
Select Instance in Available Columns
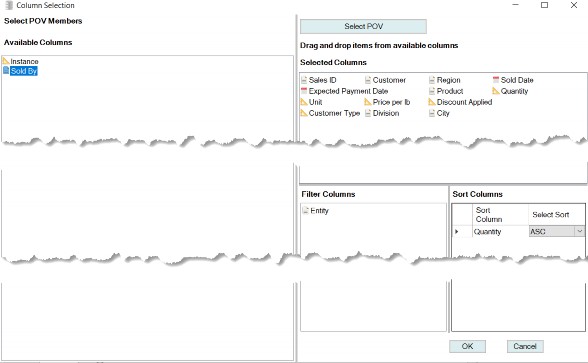point(24,61)
